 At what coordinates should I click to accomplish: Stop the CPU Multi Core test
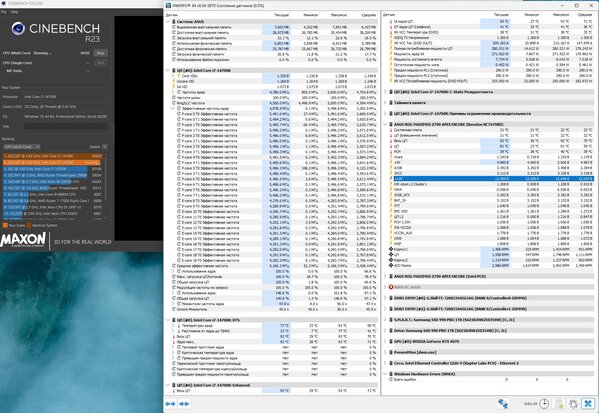100,53
